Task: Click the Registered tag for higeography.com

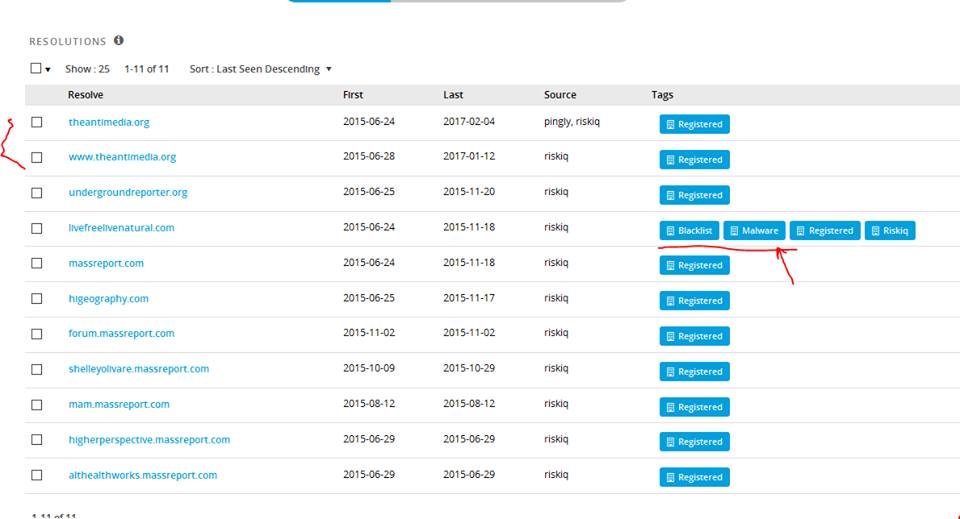Action: [x=694, y=301]
